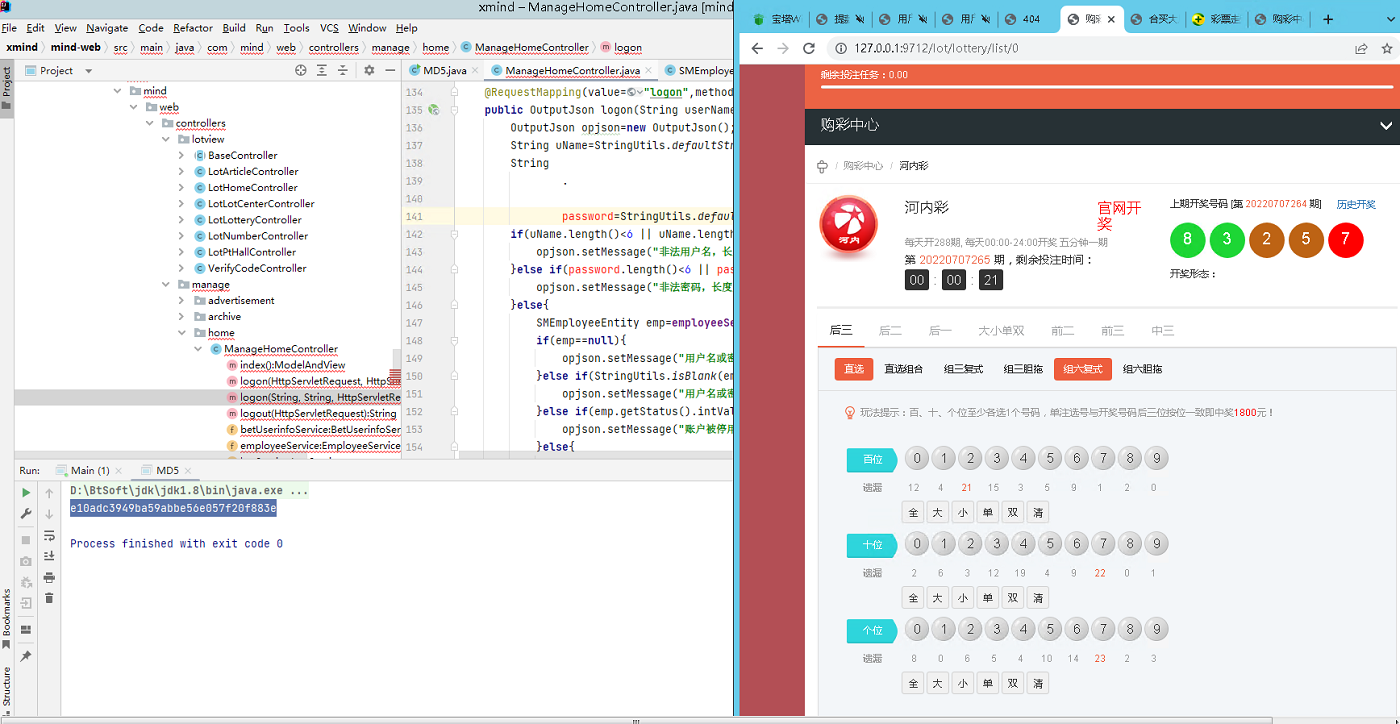Rerun the MD5 program with green play icon

(26, 492)
